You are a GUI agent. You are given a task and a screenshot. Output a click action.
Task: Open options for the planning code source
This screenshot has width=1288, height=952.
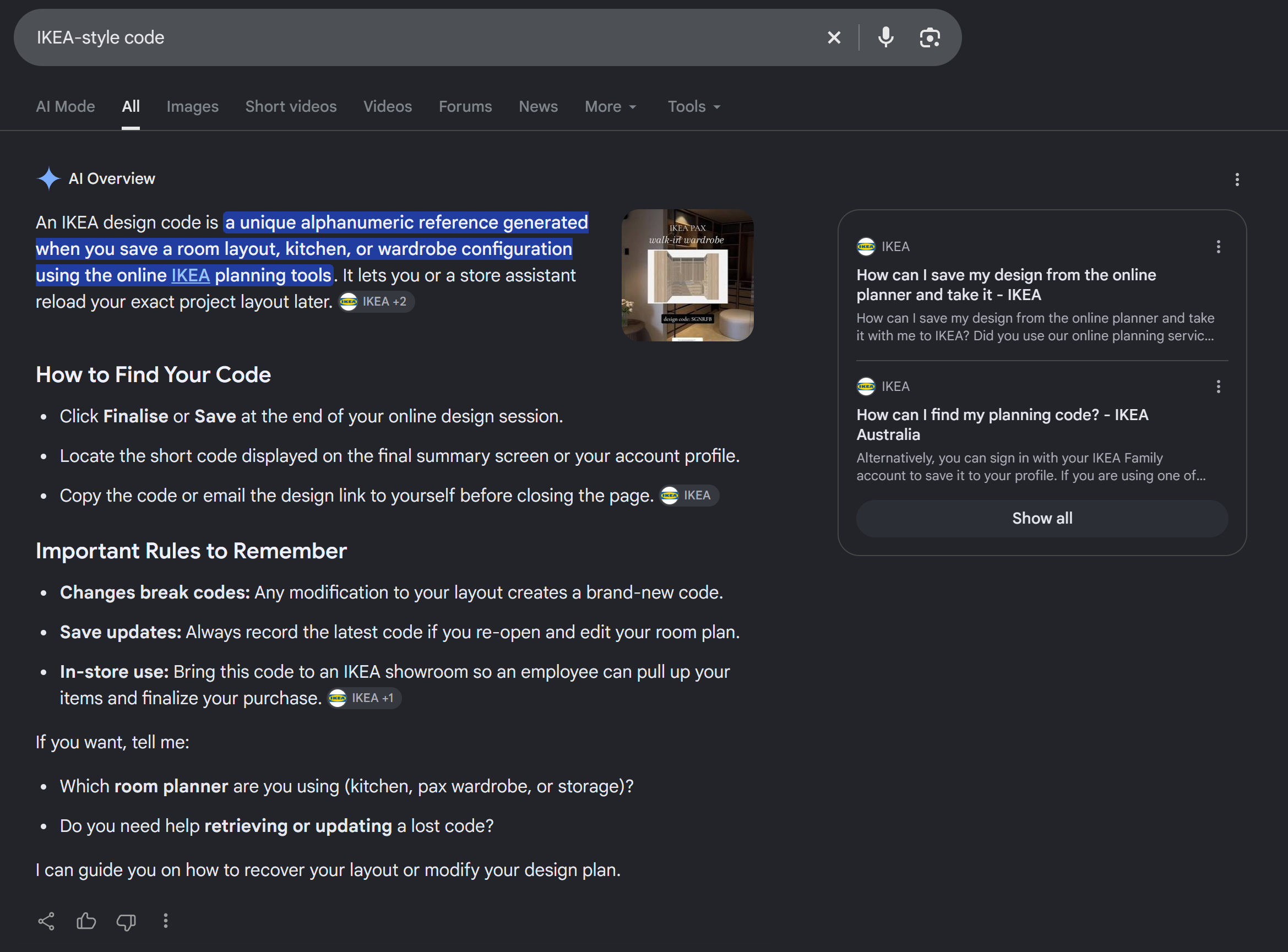tap(1218, 387)
